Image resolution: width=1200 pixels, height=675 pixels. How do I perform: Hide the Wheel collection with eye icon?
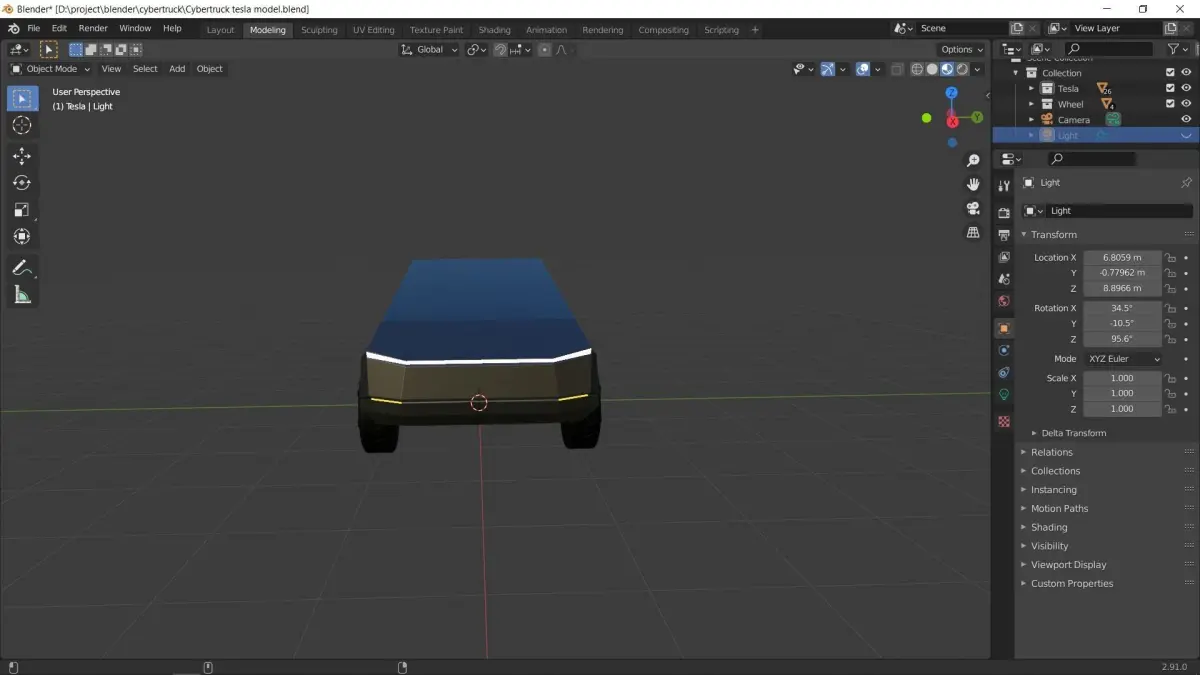coord(1186,104)
